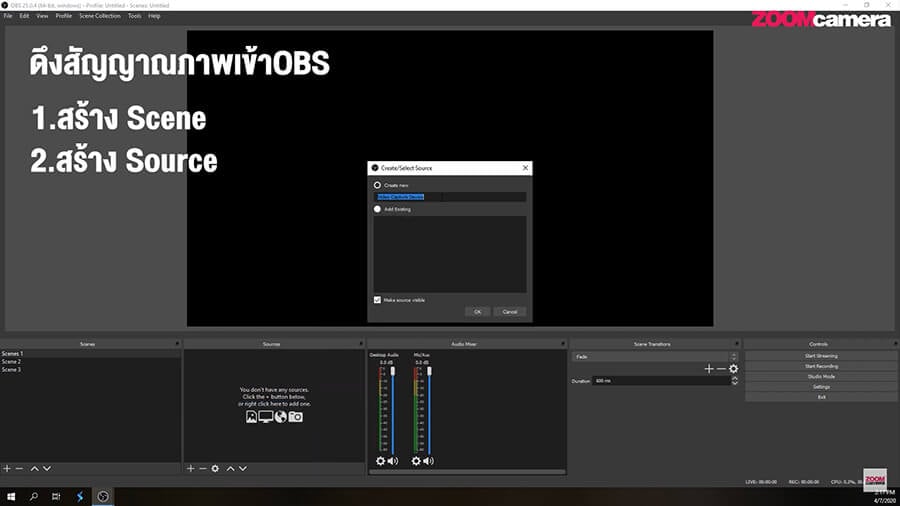Screen dimensions: 900x506
Task: Move scene down in Scenes panel
Action: coord(47,469)
